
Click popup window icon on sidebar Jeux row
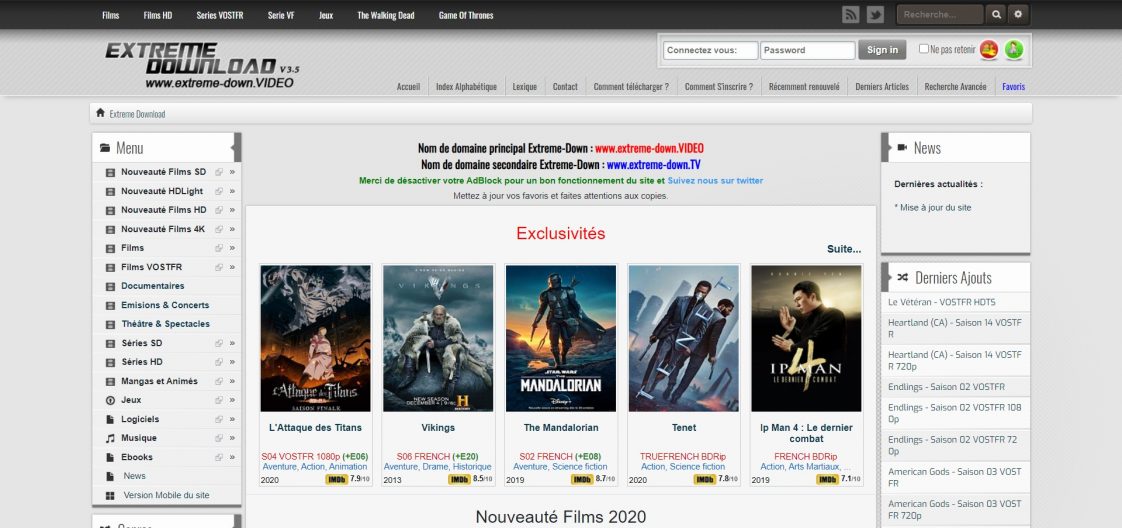pos(219,400)
